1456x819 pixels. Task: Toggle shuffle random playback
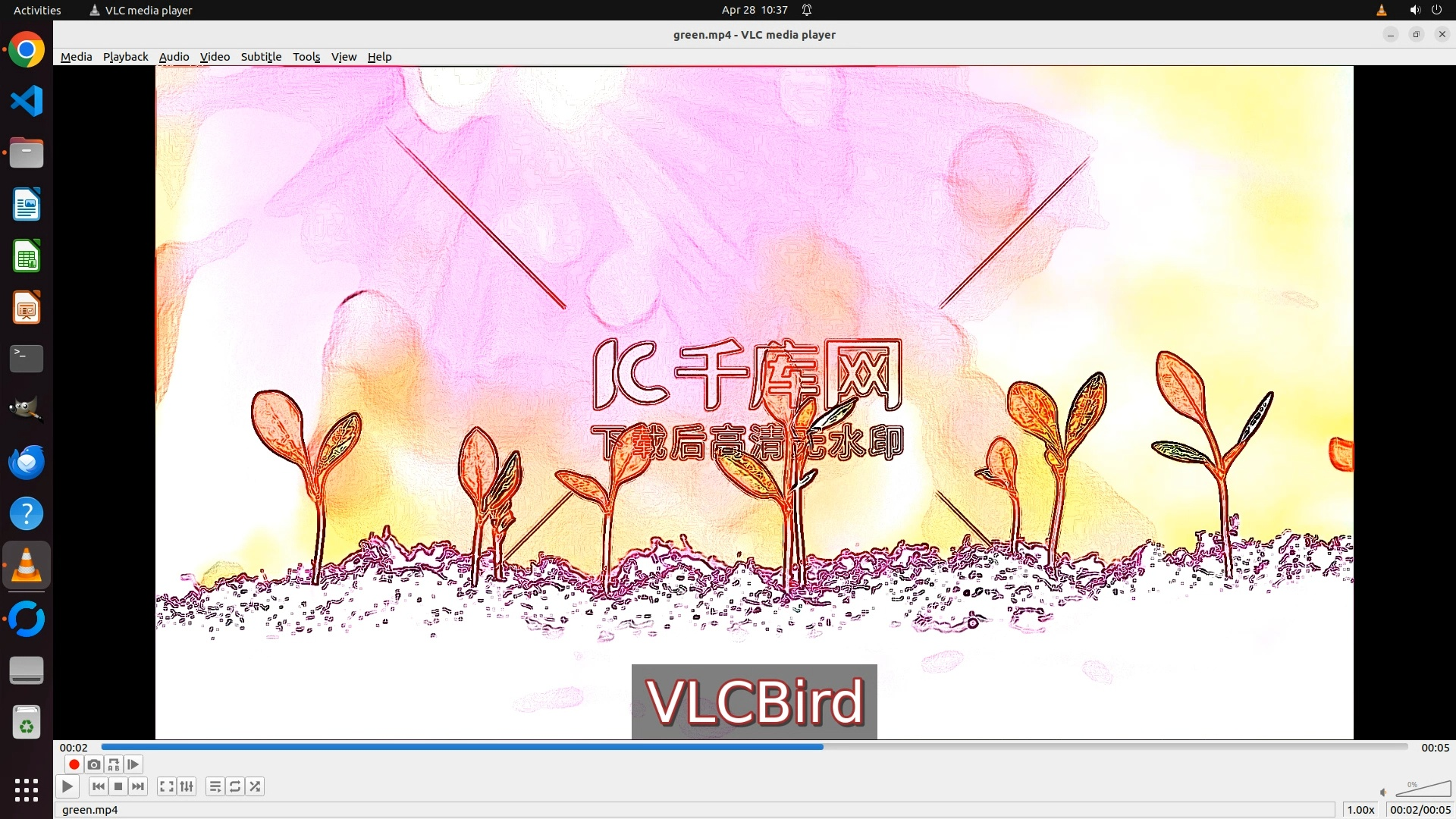click(x=256, y=786)
